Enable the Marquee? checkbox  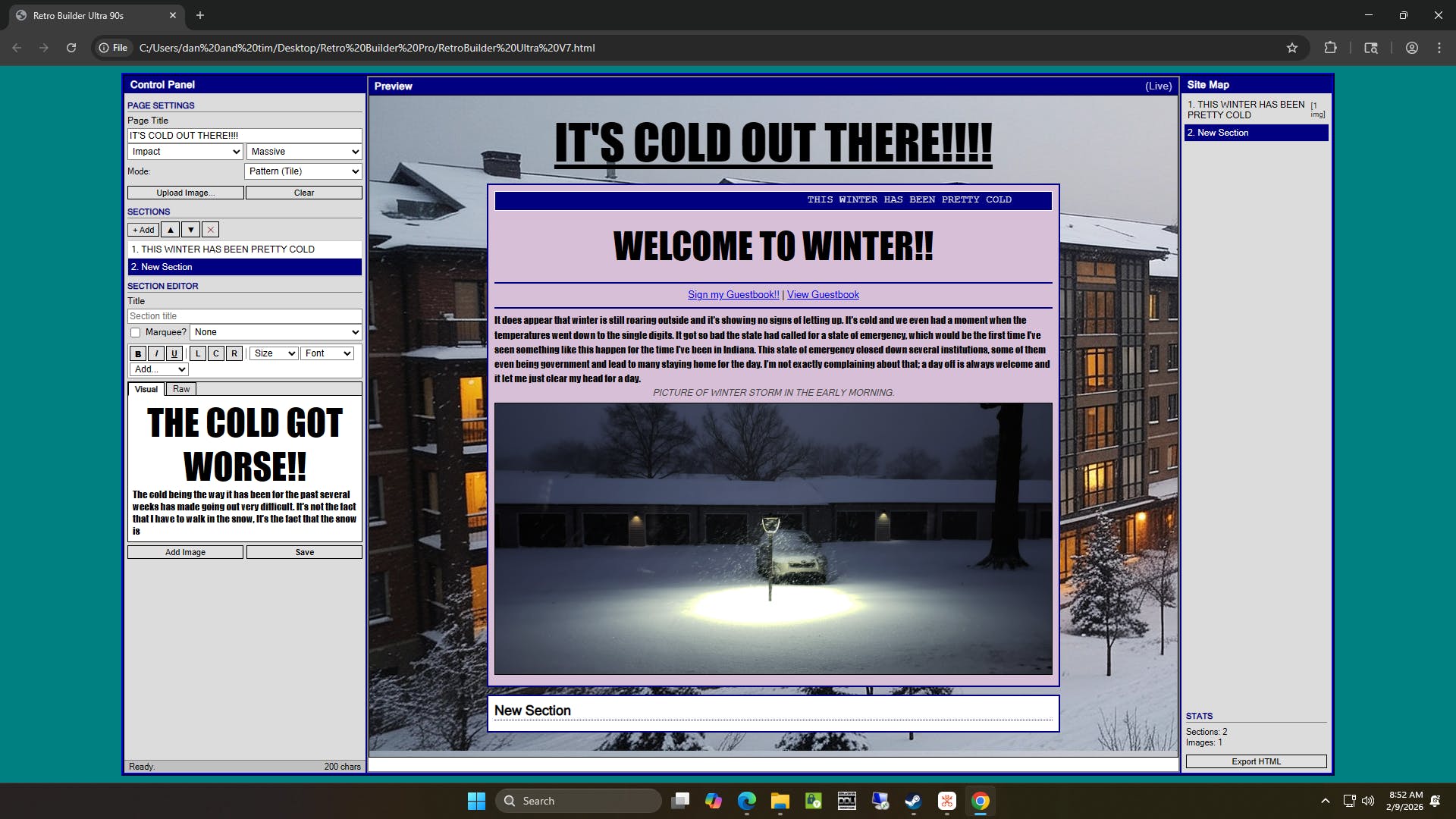tap(136, 332)
